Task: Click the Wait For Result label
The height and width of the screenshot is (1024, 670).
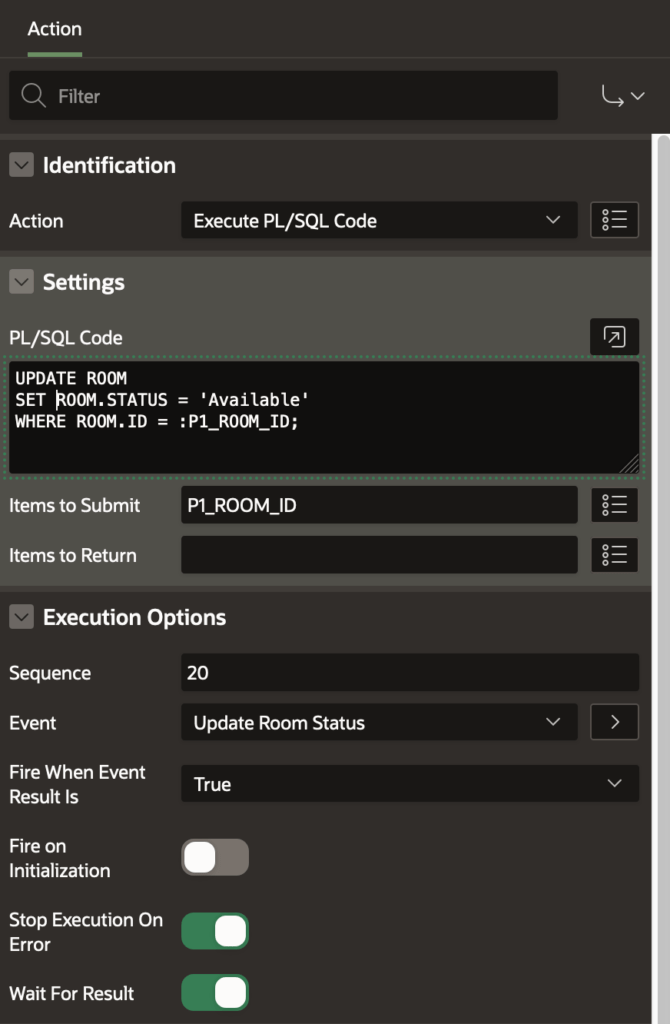Action: pos(72,993)
